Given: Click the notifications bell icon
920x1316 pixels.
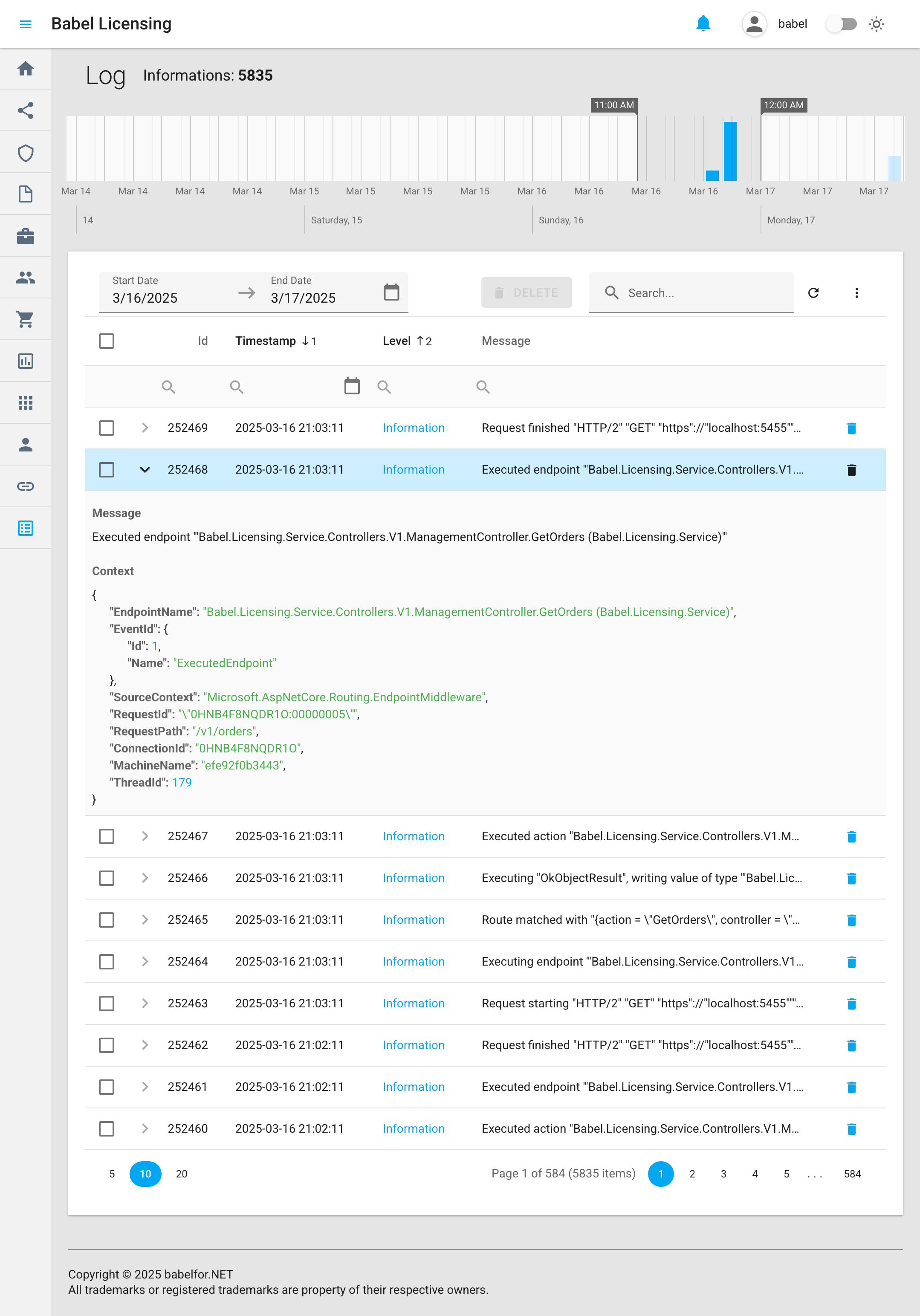Looking at the screenshot, I should pyautogui.click(x=703, y=23).
